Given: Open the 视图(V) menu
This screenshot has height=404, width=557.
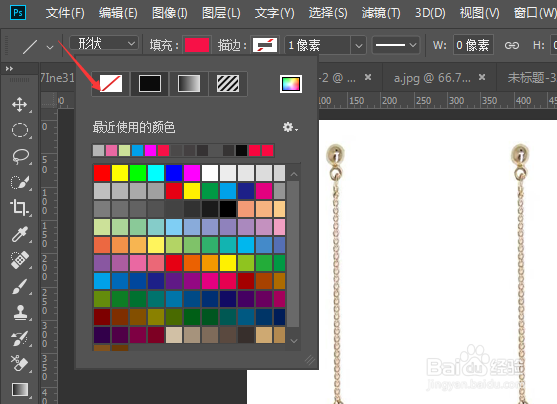Looking at the screenshot, I should (x=480, y=13).
